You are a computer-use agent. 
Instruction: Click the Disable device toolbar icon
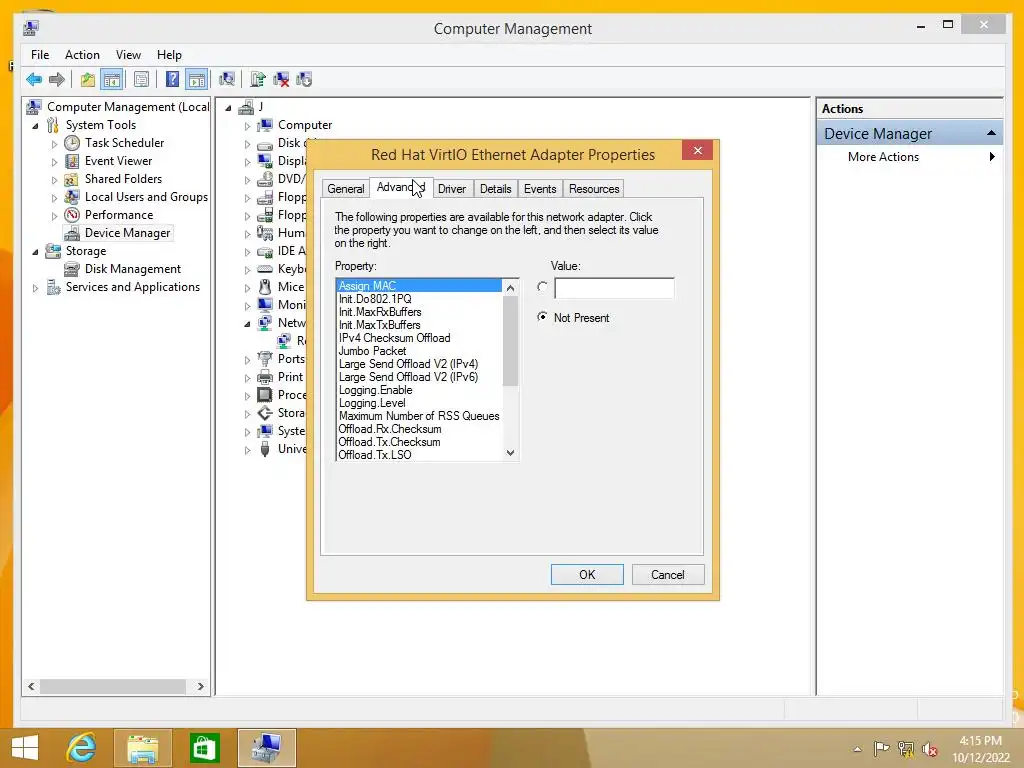point(304,80)
